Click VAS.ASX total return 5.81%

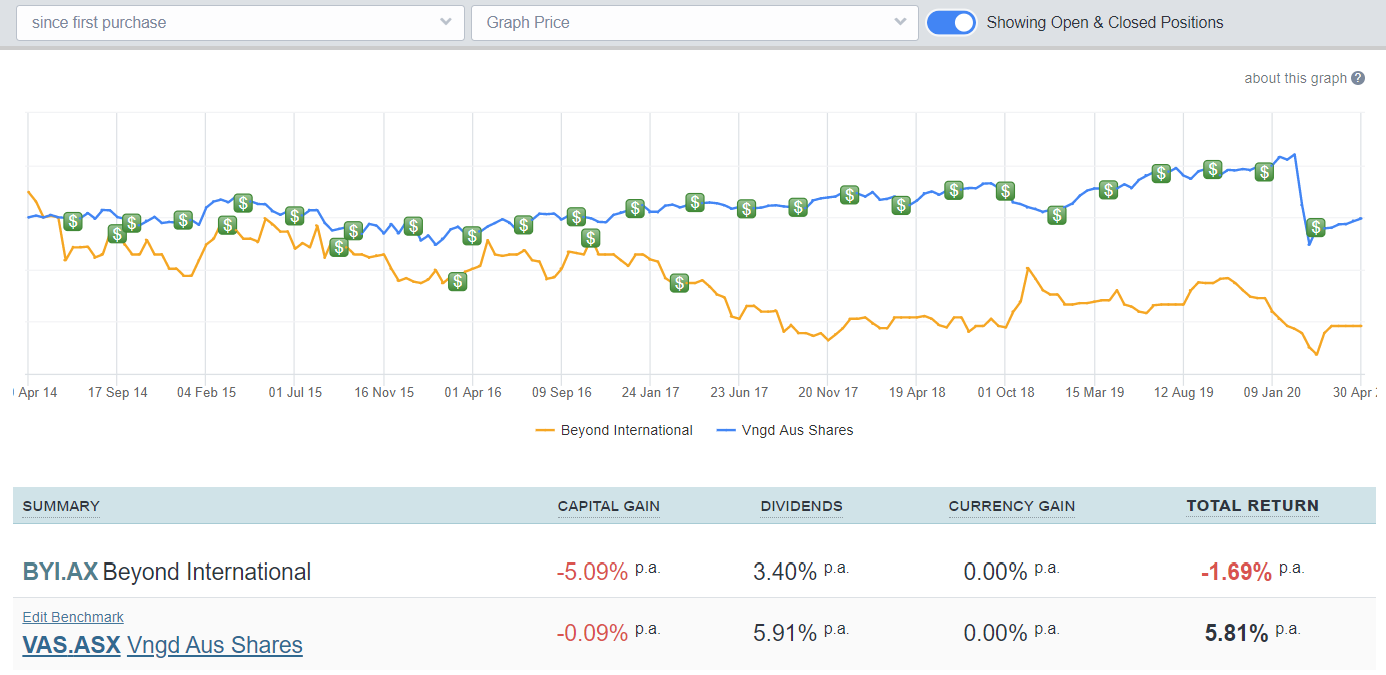coord(1237,632)
